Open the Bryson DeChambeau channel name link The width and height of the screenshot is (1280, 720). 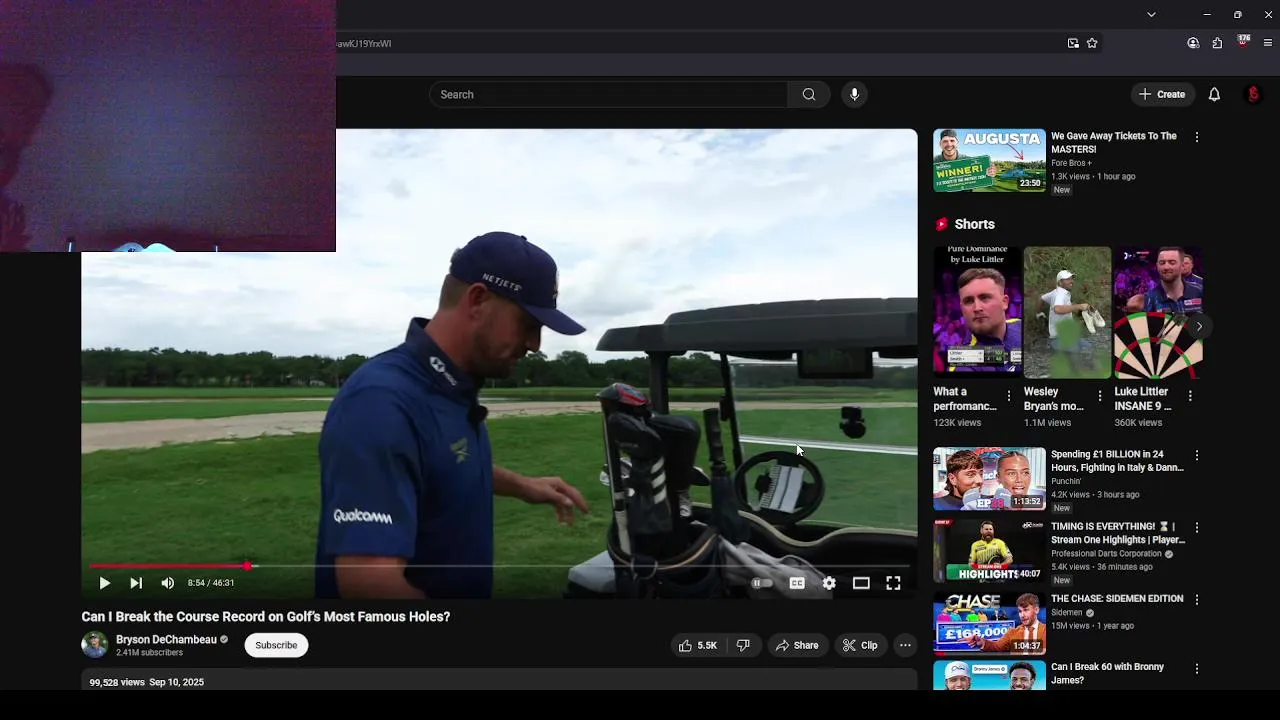[x=166, y=639]
